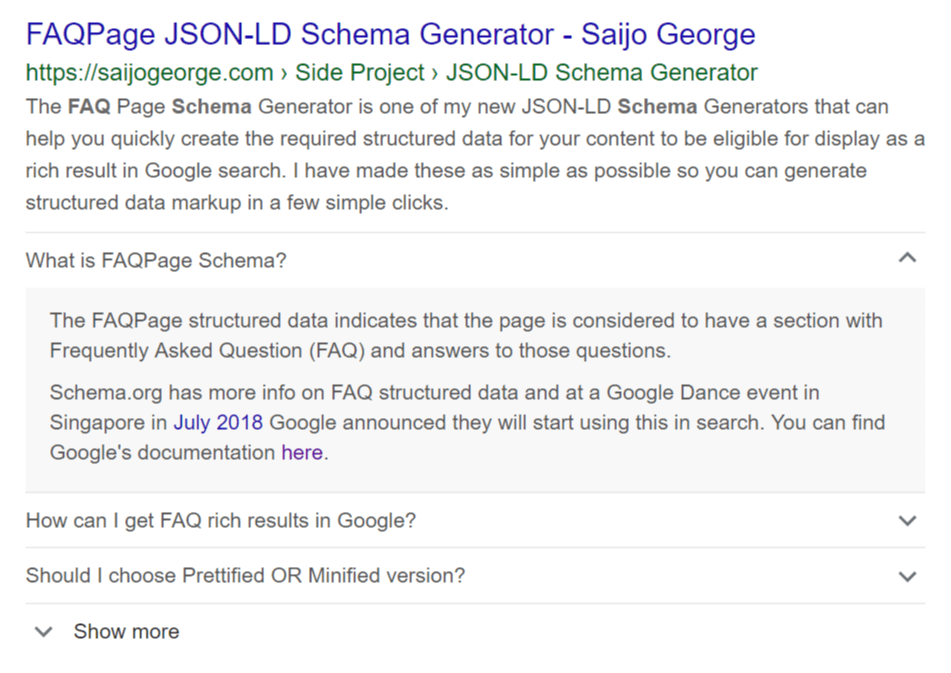This screenshot has height=673, width=951.
Task: Expand chevron beside FAQ rich results question
Action: 907,521
